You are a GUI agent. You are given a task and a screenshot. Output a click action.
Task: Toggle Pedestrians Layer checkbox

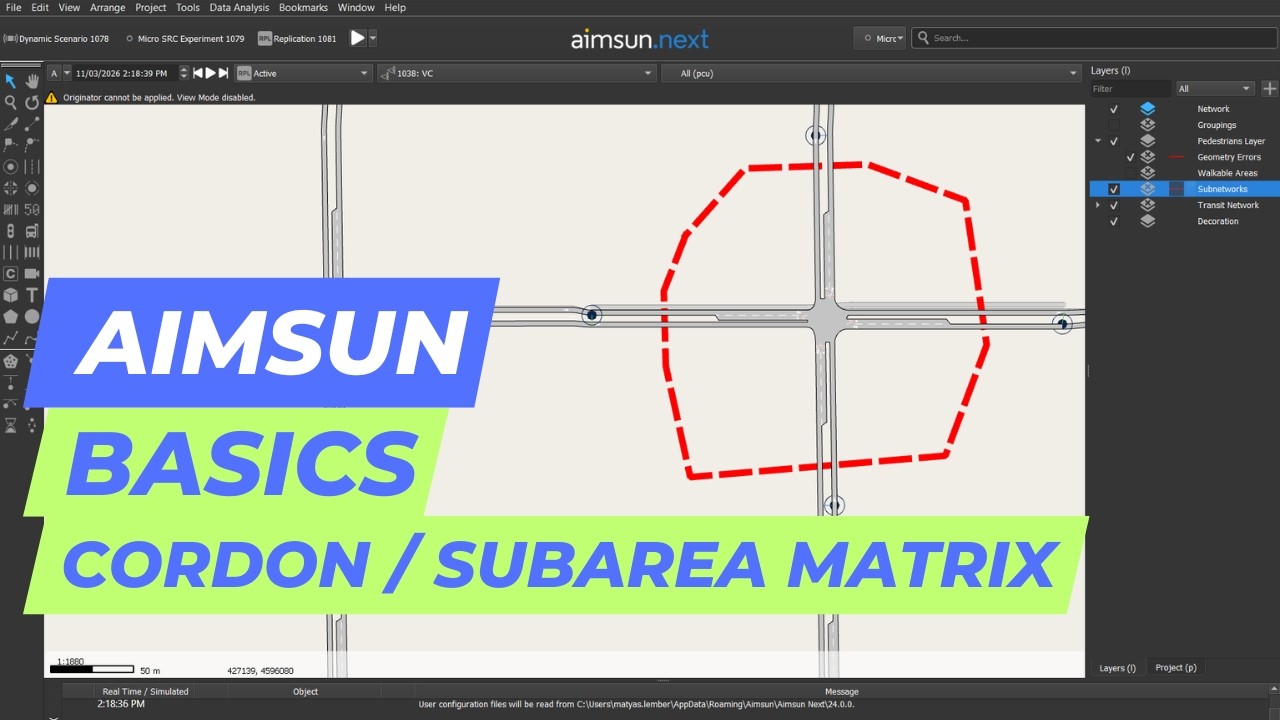(1114, 141)
